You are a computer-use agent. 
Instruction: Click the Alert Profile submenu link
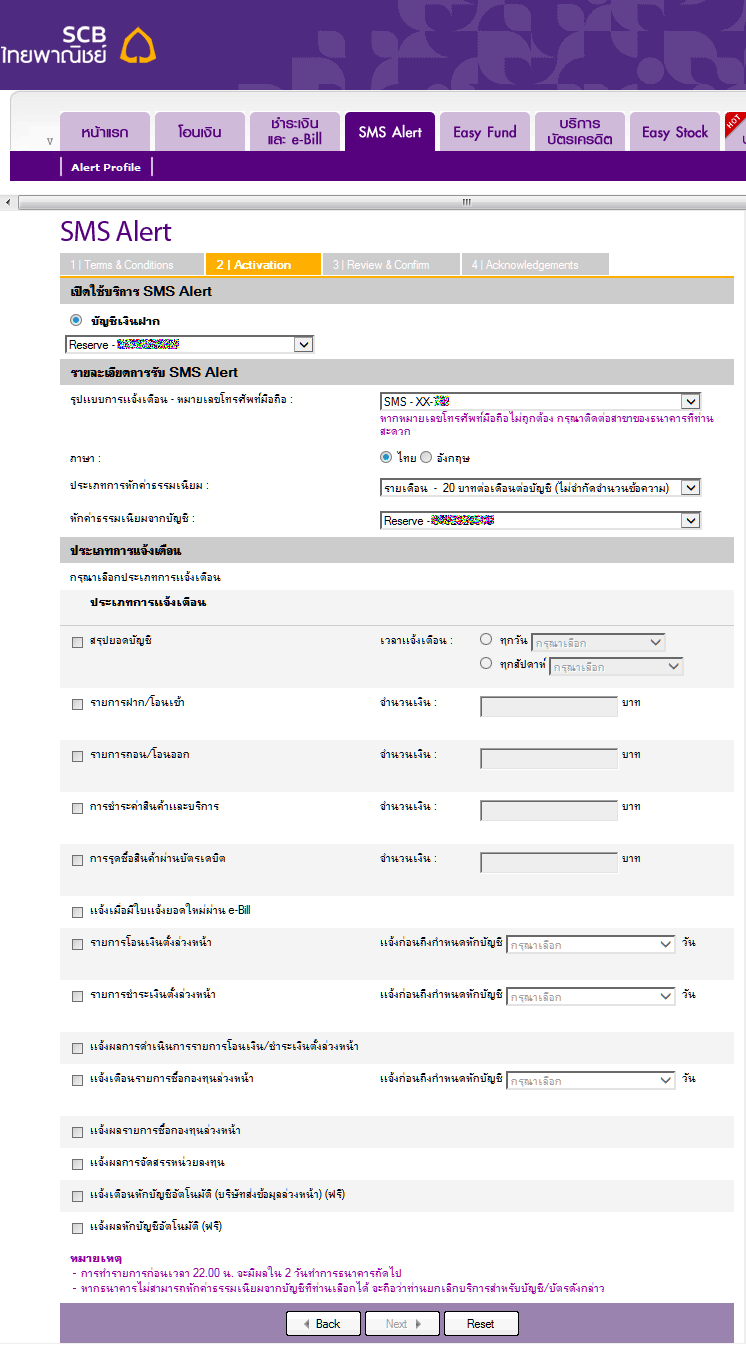[x=106, y=167]
